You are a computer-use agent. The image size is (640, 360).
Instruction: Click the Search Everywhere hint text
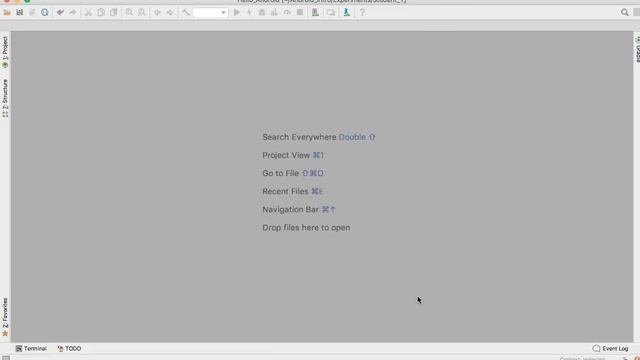(318, 137)
